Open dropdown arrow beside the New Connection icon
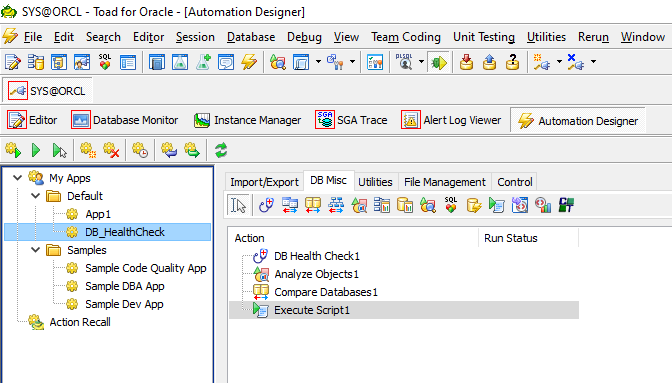Screen dimensions: 672x383 [x=559, y=62]
